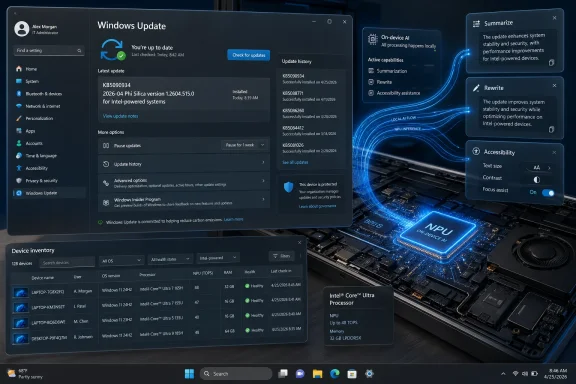Click the taskbar Search box
Screen dimensions: 576x384
click(236, 374)
